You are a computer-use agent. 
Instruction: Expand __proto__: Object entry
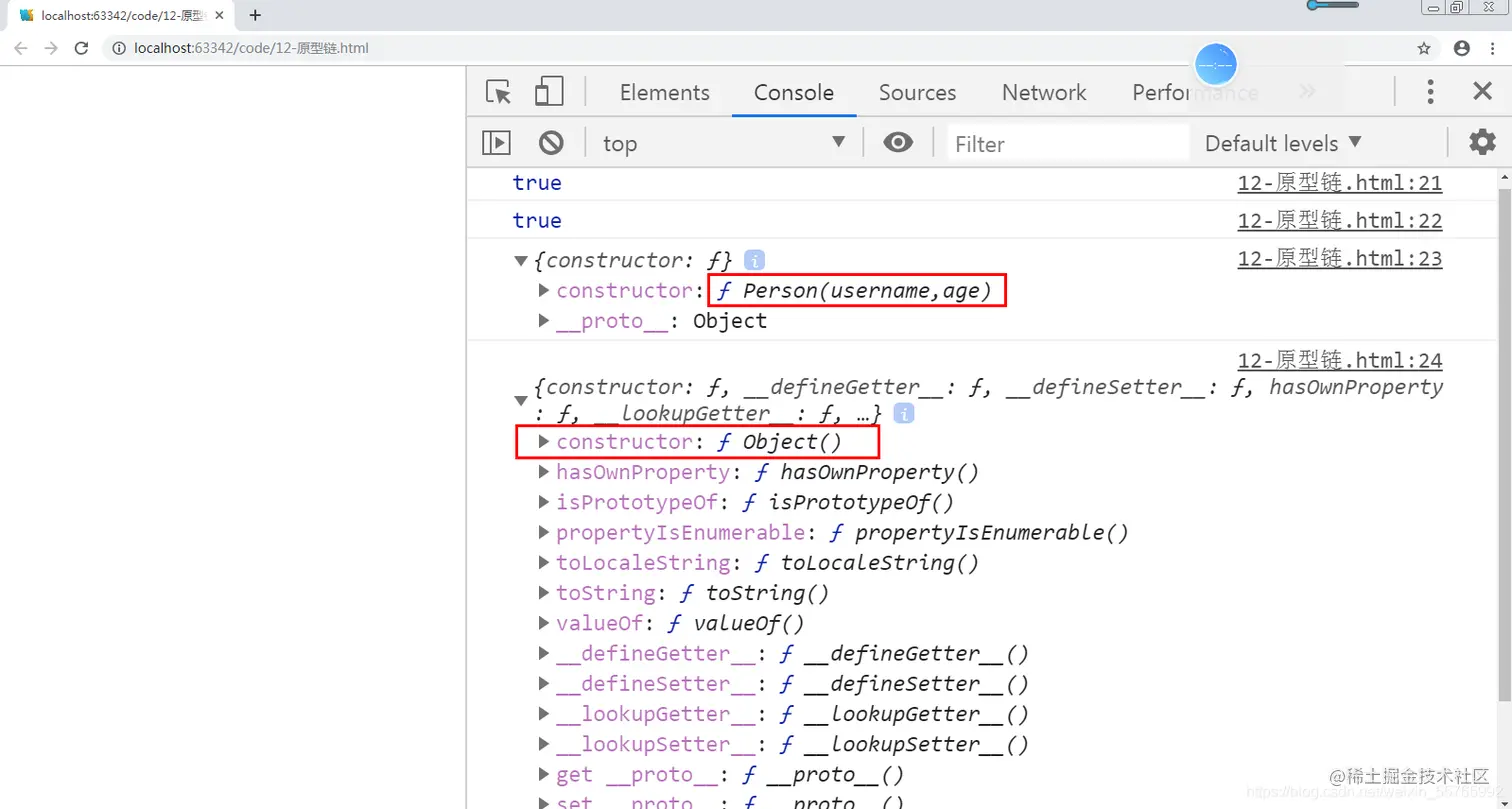[x=544, y=321]
